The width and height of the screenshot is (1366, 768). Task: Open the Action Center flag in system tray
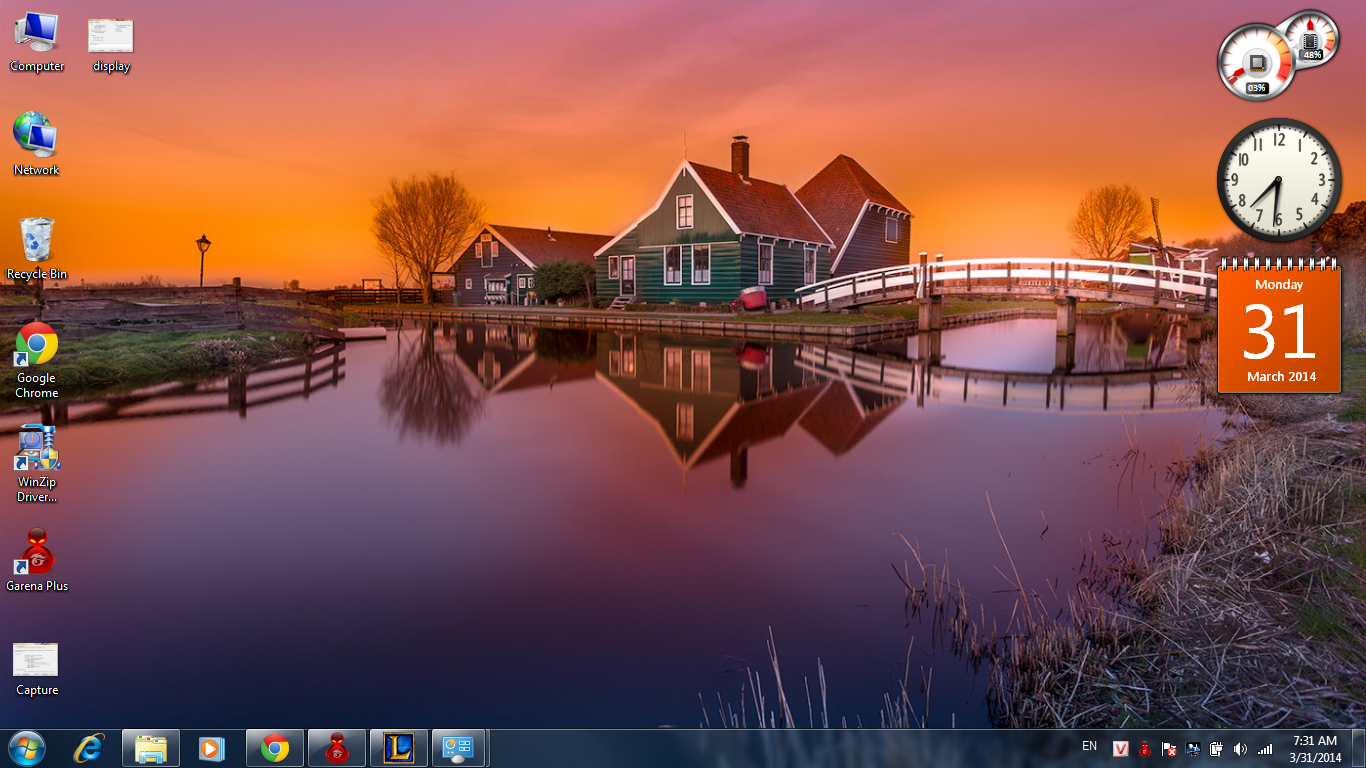[x=1168, y=747]
